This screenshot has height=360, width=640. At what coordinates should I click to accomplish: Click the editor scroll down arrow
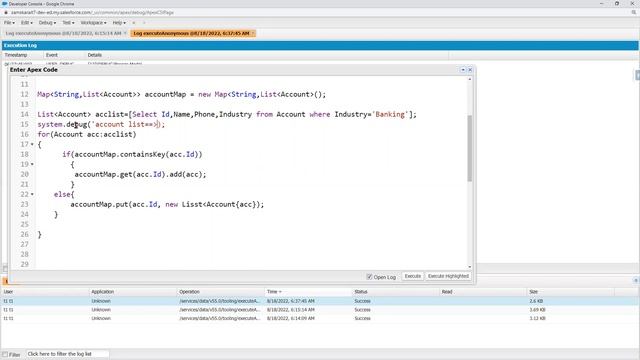click(x=470, y=267)
